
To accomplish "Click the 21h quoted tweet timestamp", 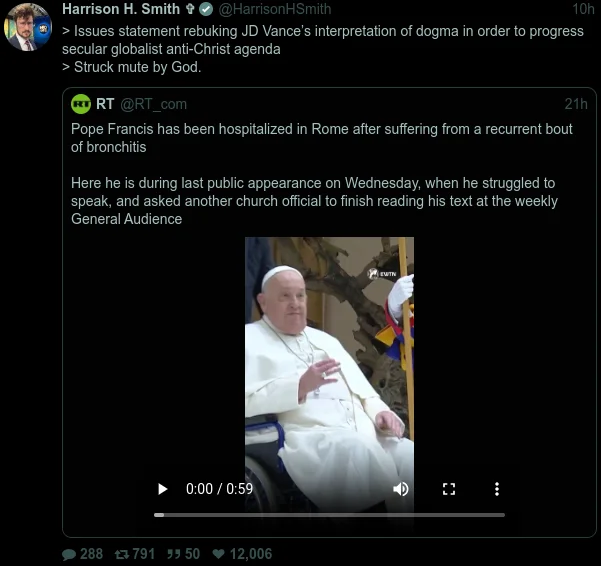I will [x=575, y=104].
